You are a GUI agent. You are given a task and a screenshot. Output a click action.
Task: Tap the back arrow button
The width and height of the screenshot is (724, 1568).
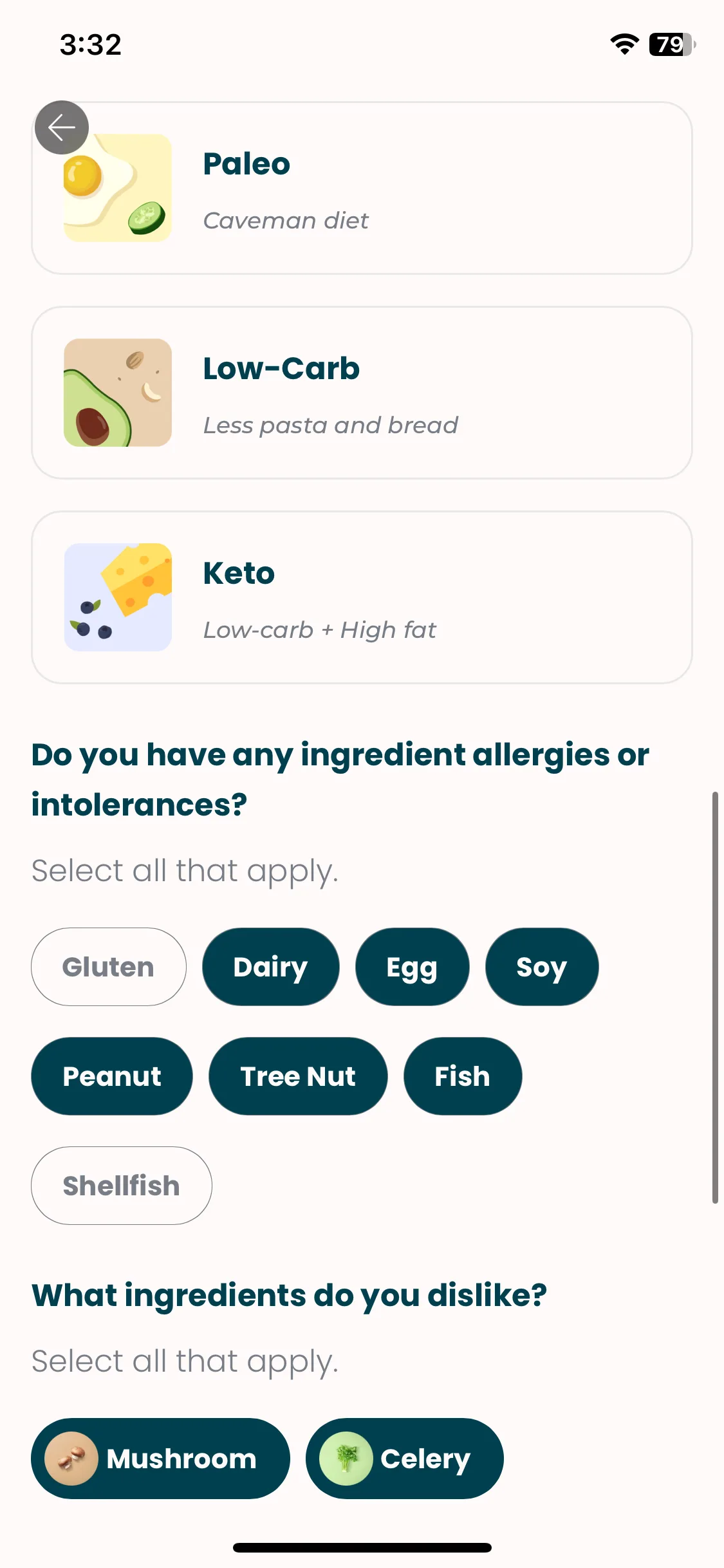coord(62,127)
